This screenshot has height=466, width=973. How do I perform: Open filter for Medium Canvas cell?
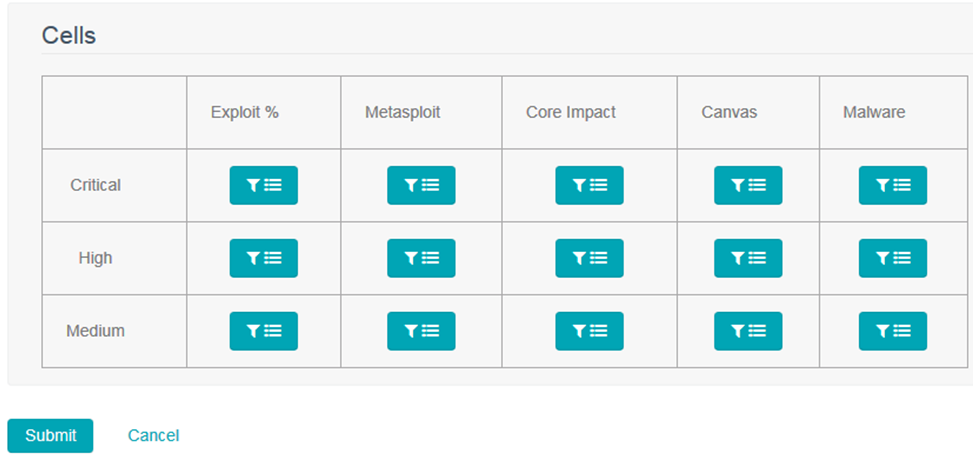click(x=748, y=331)
